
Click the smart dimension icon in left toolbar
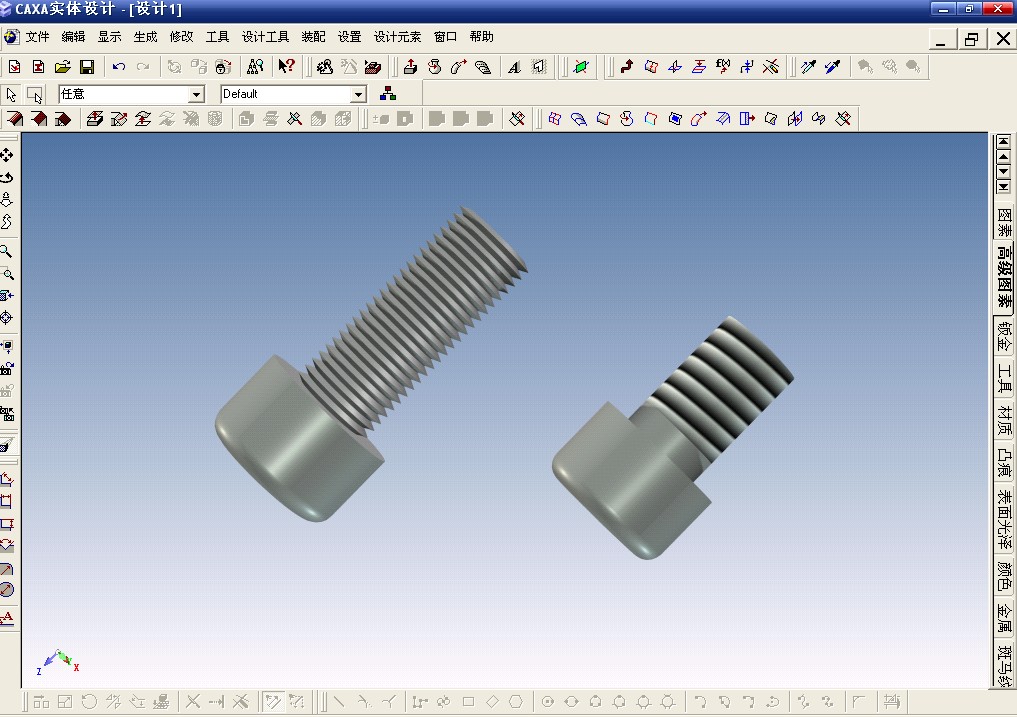tap(6, 479)
